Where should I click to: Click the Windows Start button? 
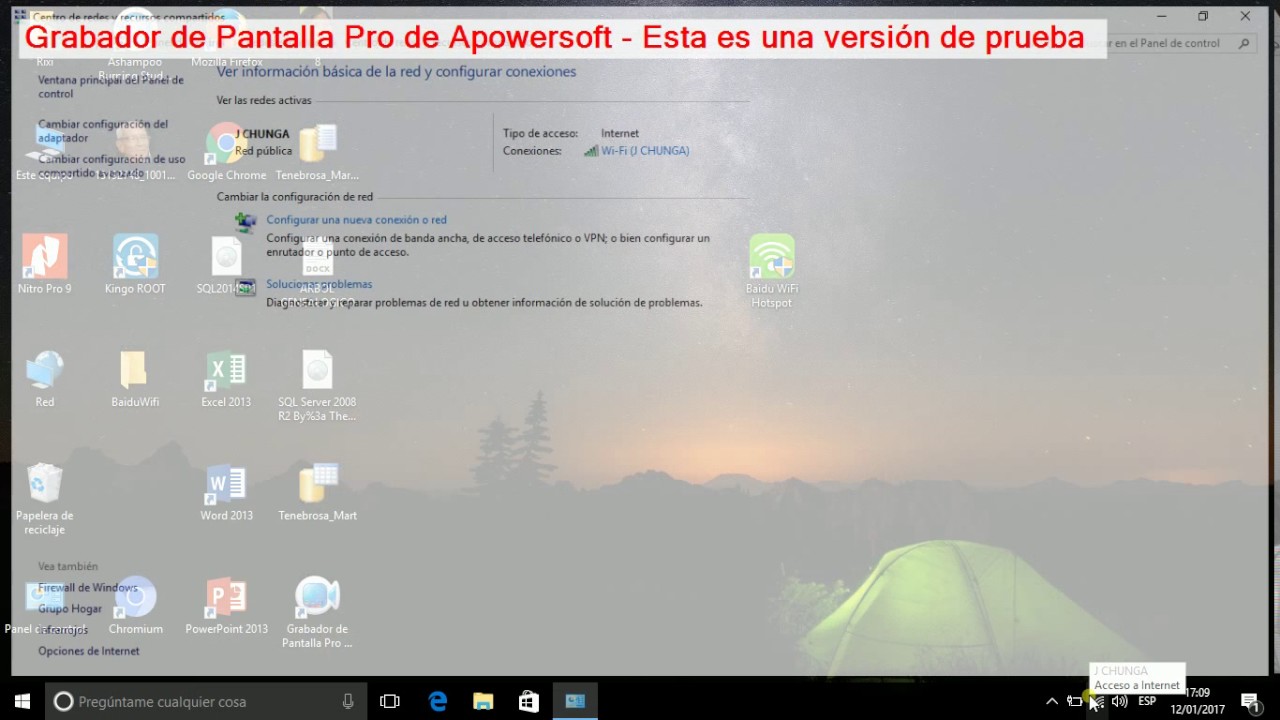(22, 702)
